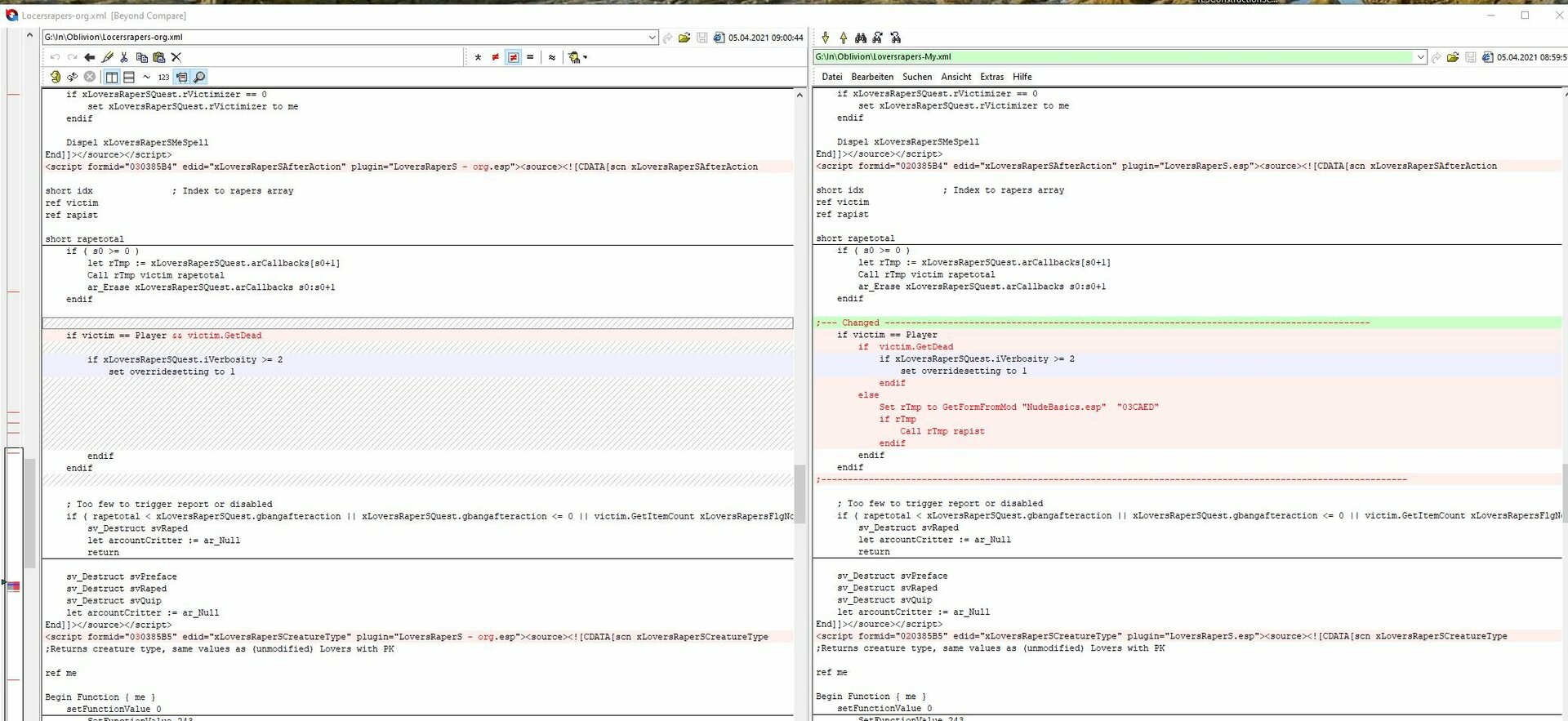Click the grey round stop icon
Screen dimensions: 1568x721
click(x=90, y=77)
